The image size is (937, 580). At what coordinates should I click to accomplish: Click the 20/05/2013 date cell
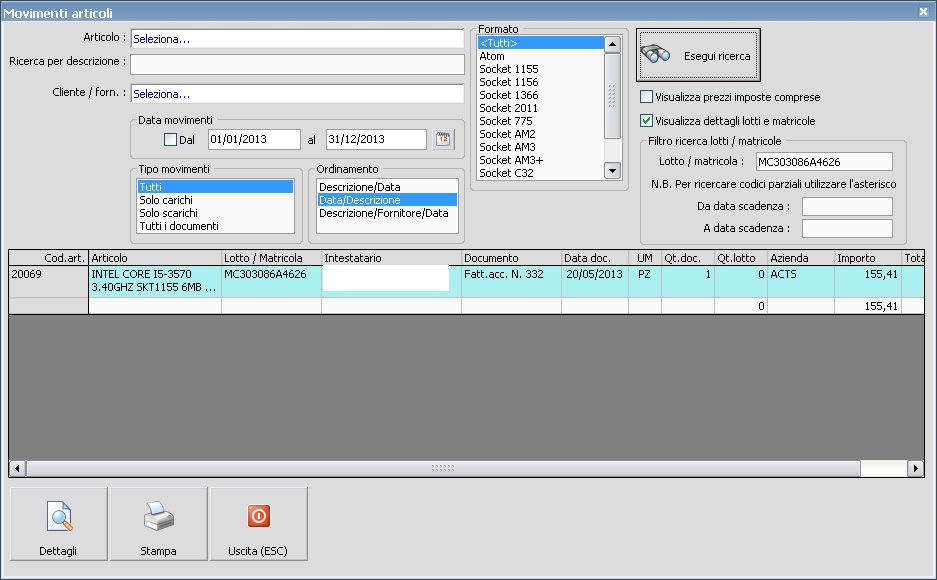[x=595, y=281]
